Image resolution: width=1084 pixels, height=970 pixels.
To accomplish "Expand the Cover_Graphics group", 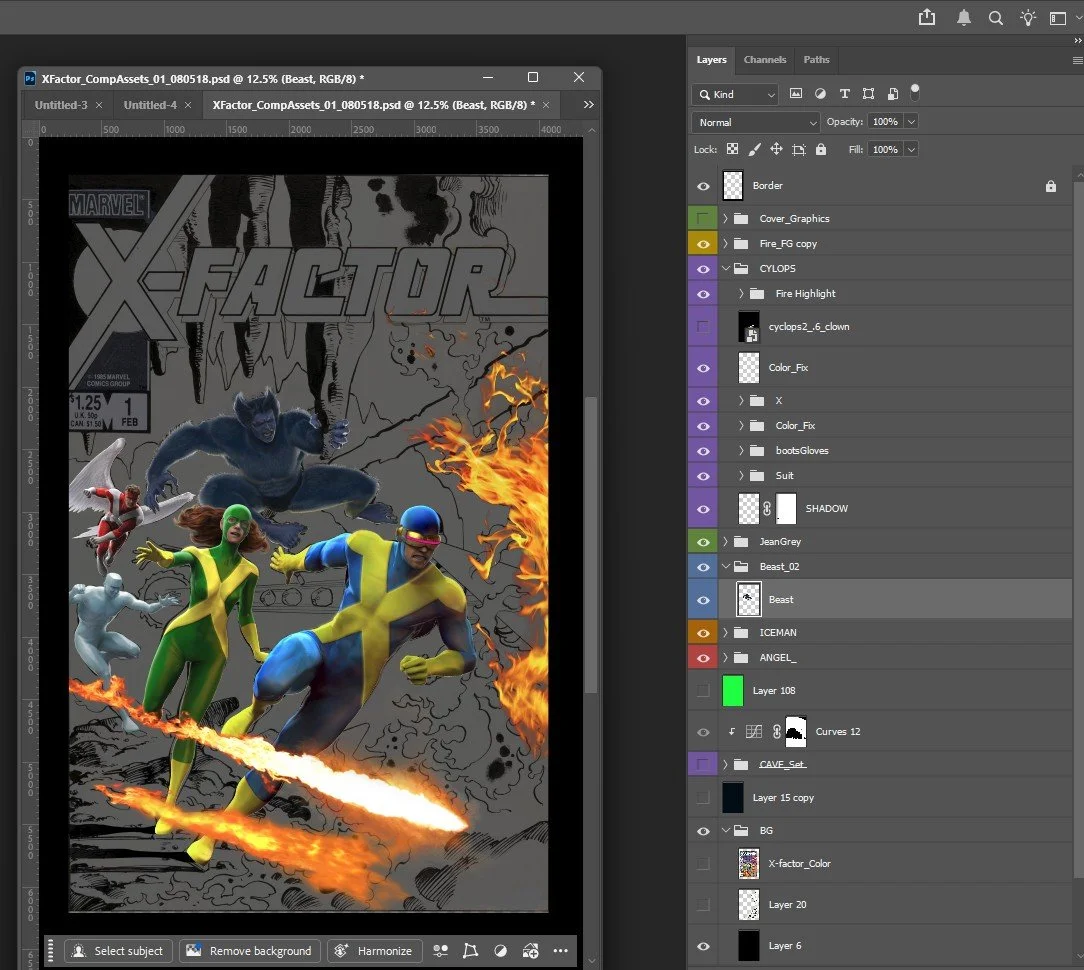I will click(x=725, y=218).
